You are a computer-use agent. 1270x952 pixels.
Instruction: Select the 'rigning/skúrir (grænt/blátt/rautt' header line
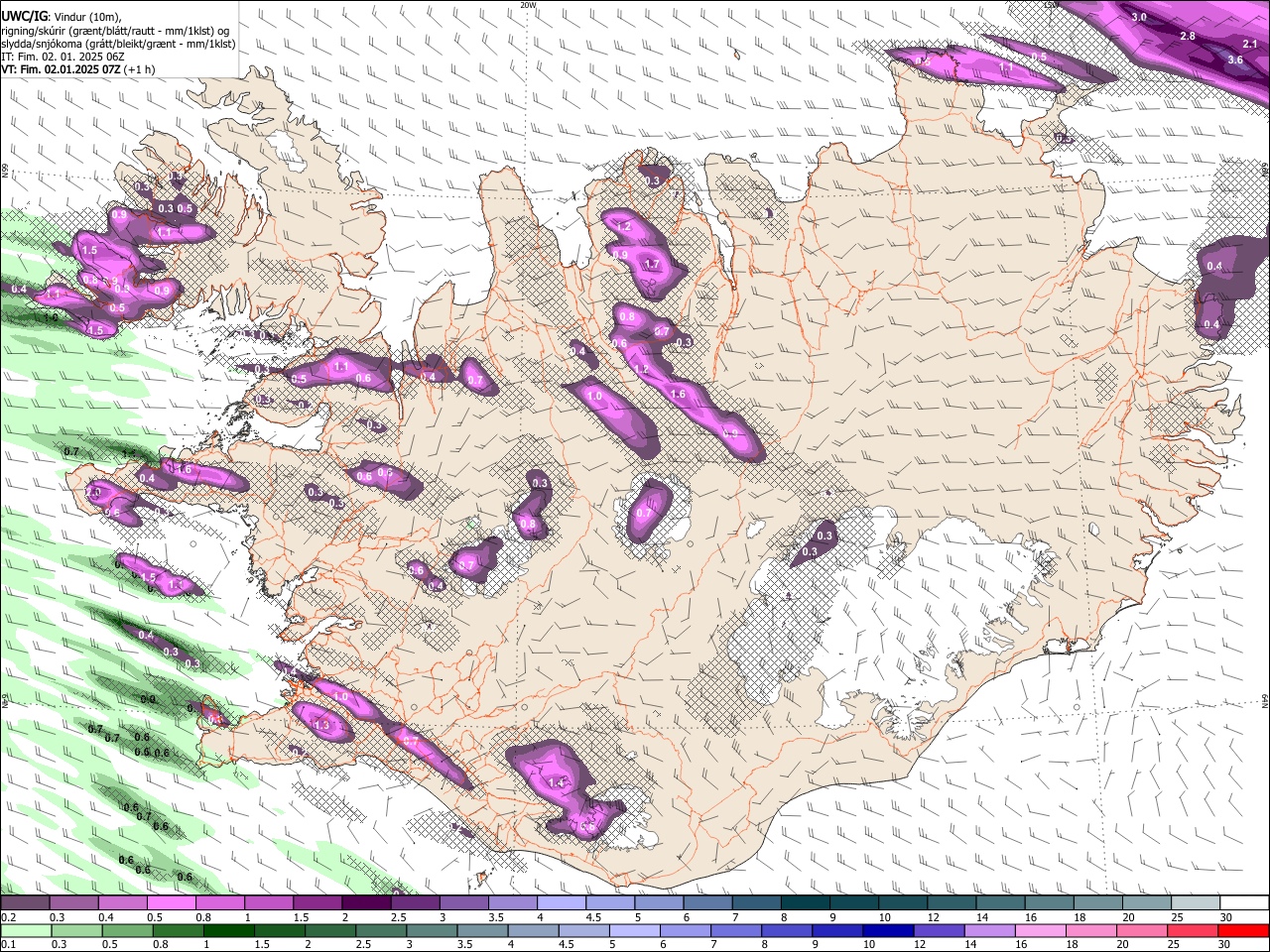[115, 31]
